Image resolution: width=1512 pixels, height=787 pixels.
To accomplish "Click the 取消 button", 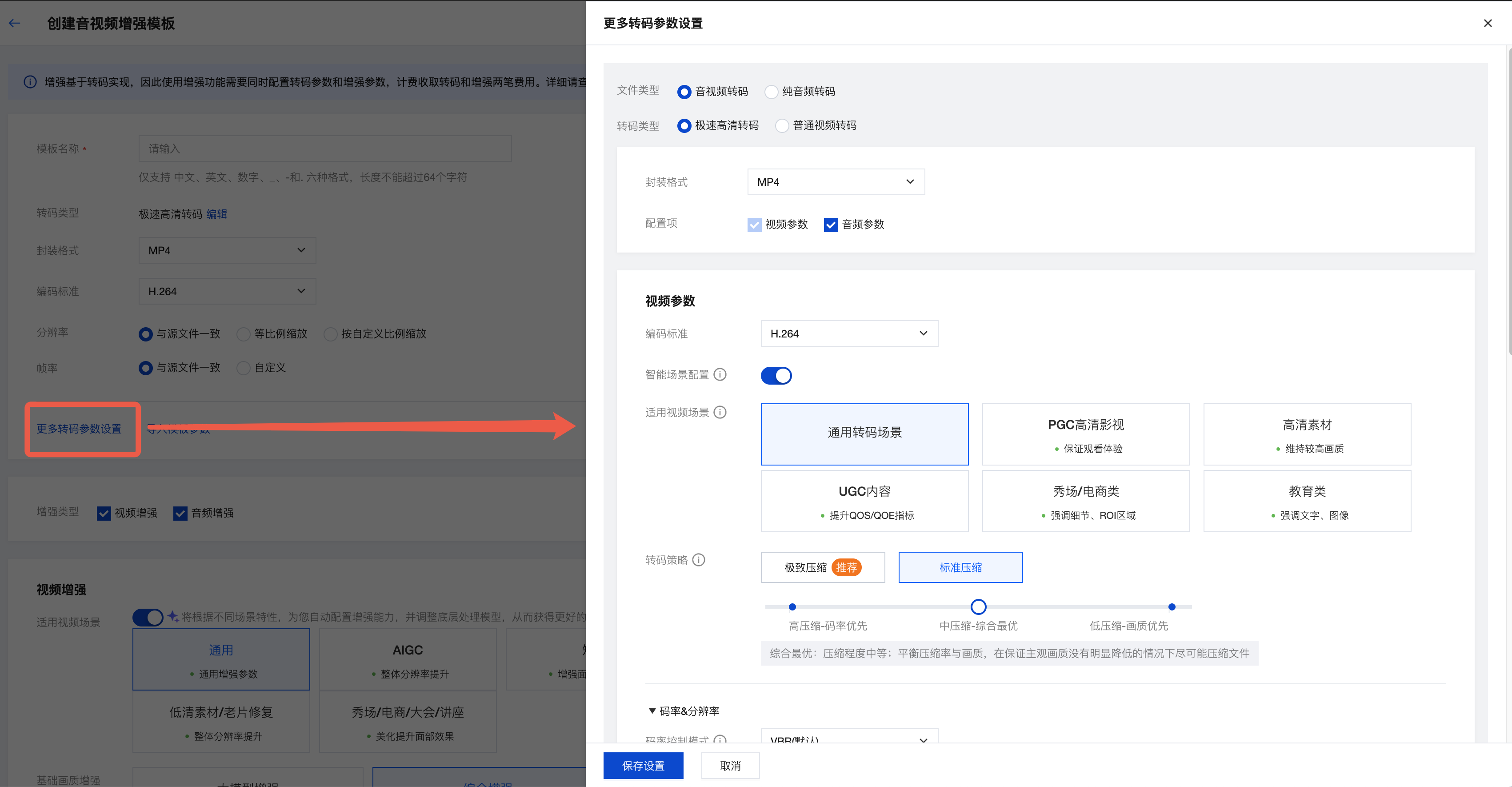I will (x=730, y=765).
